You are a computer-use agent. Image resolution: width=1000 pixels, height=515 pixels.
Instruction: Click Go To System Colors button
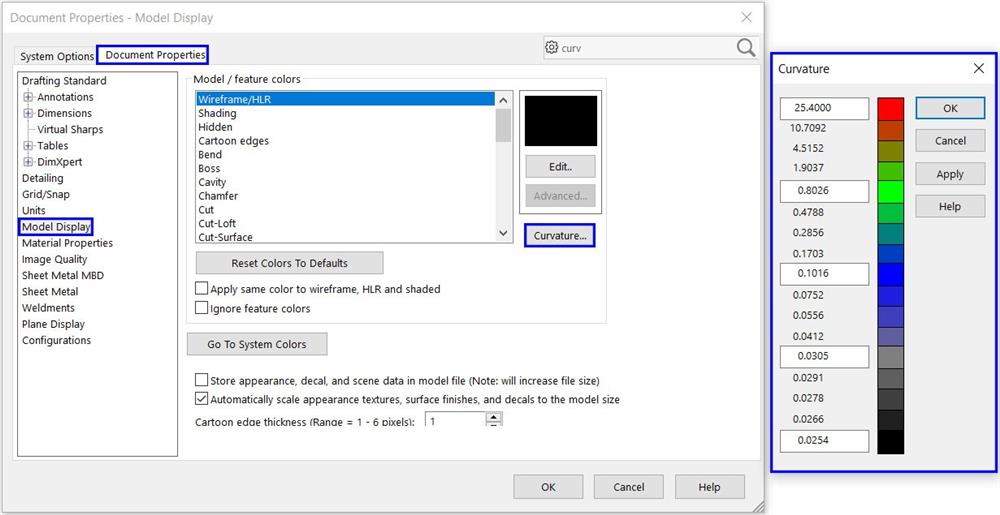[257, 344]
